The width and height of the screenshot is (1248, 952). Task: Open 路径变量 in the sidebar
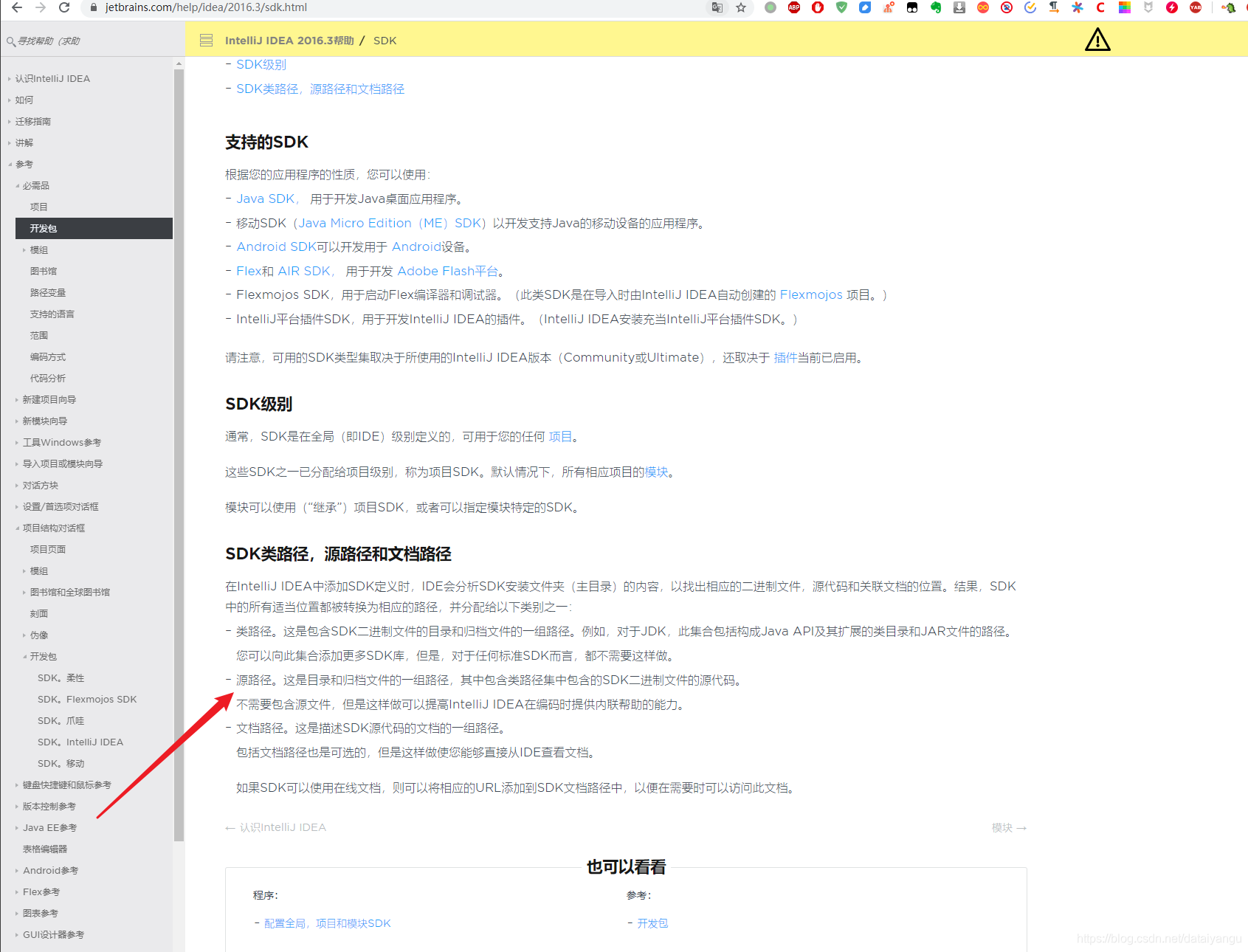[x=48, y=293]
